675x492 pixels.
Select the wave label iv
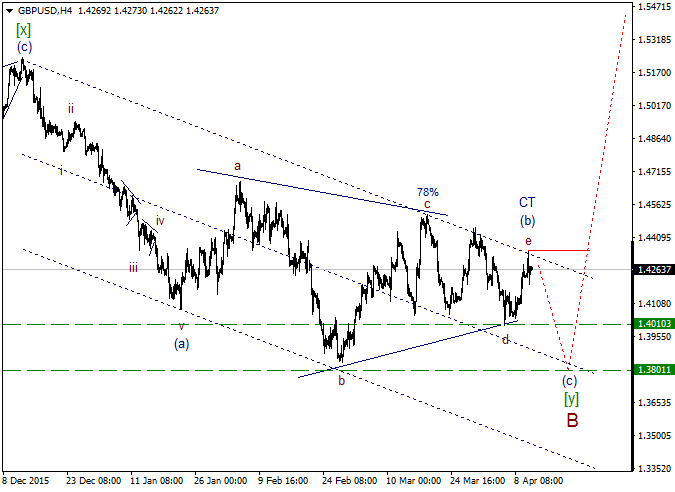pyautogui.click(x=160, y=221)
